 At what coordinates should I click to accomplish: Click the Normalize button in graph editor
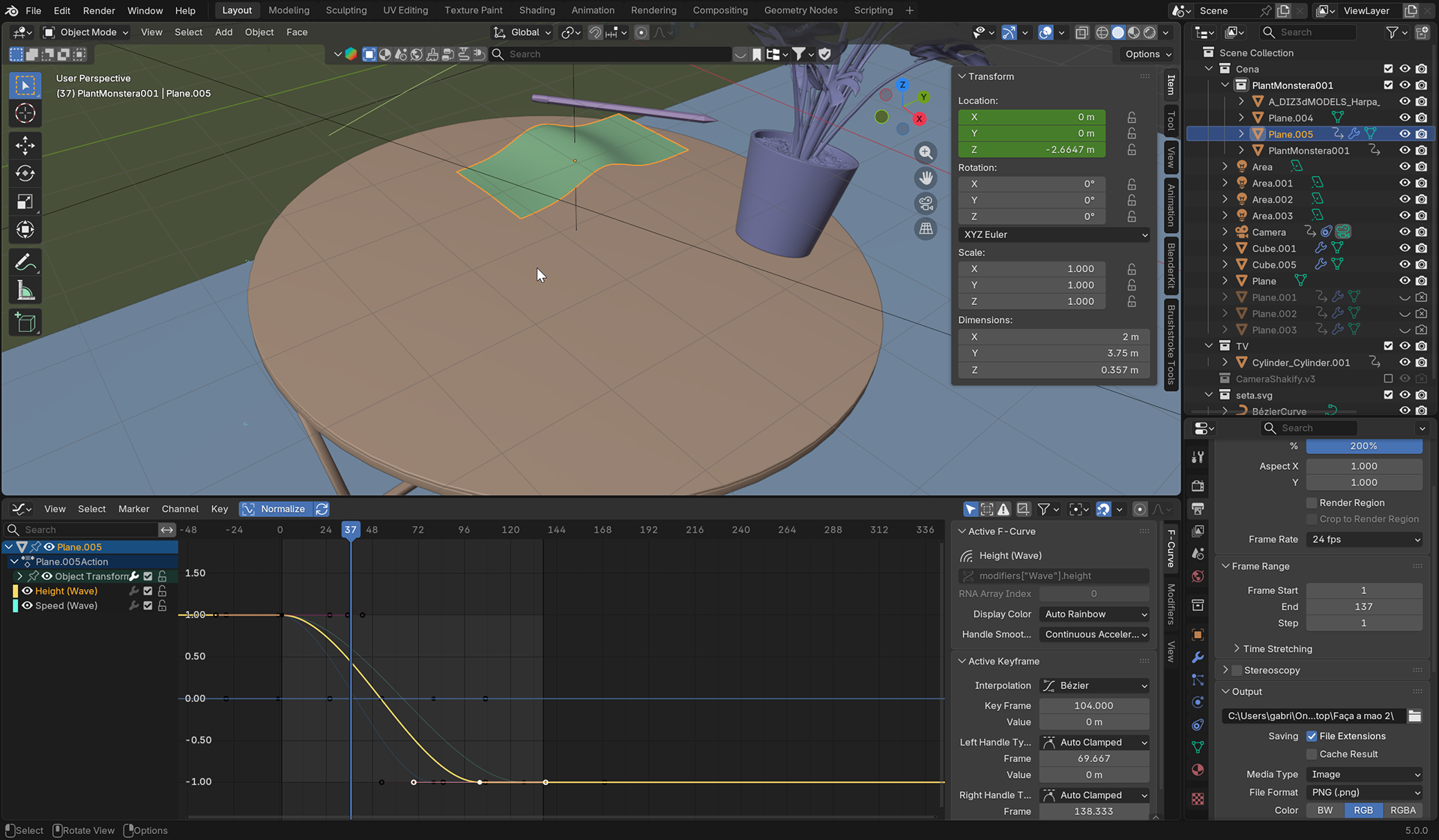(x=275, y=509)
